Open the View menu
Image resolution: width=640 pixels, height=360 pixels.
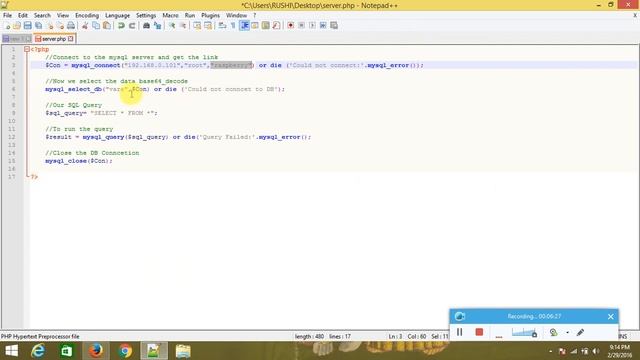click(x=62, y=16)
